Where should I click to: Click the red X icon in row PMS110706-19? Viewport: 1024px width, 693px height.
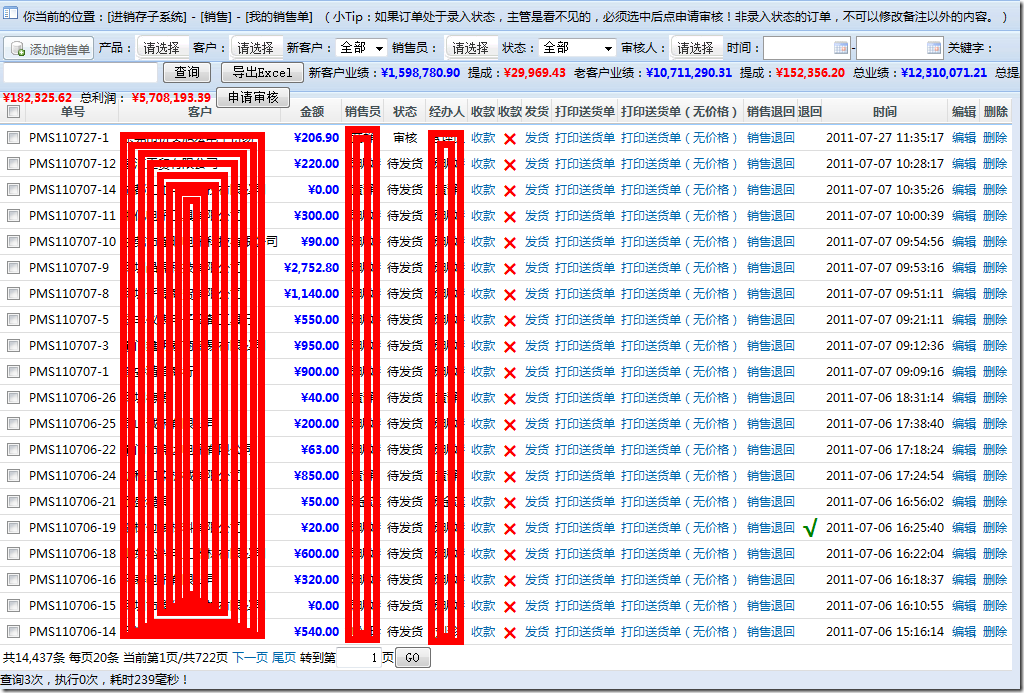point(510,528)
